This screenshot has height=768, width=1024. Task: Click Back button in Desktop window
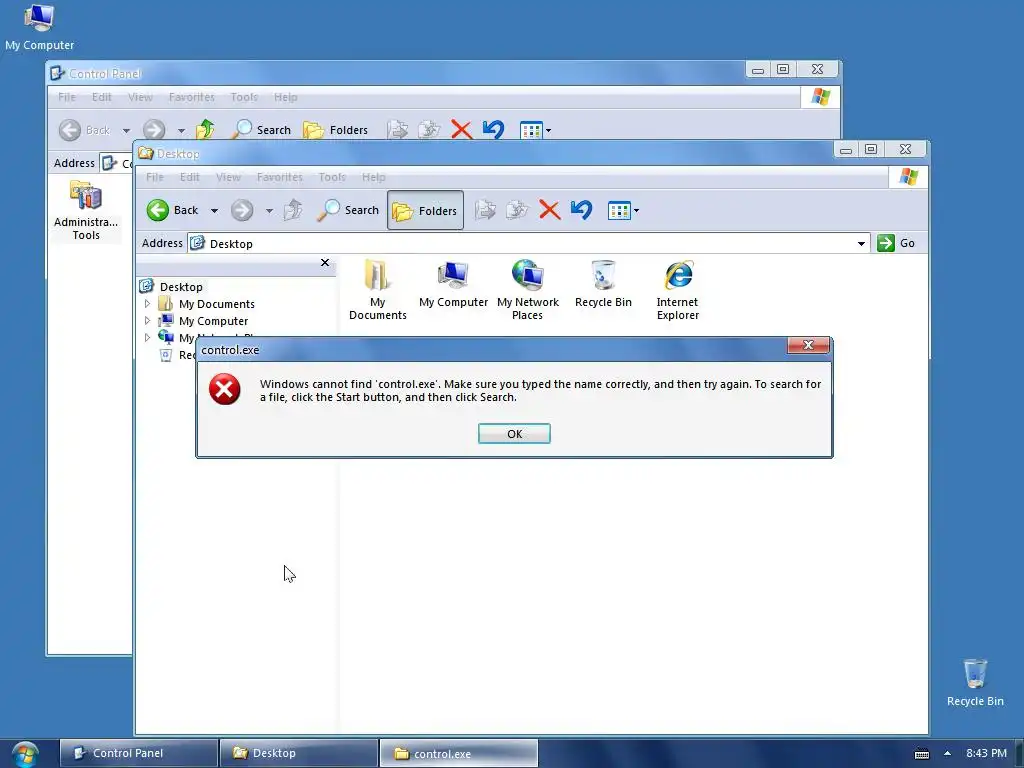click(172, 210)
